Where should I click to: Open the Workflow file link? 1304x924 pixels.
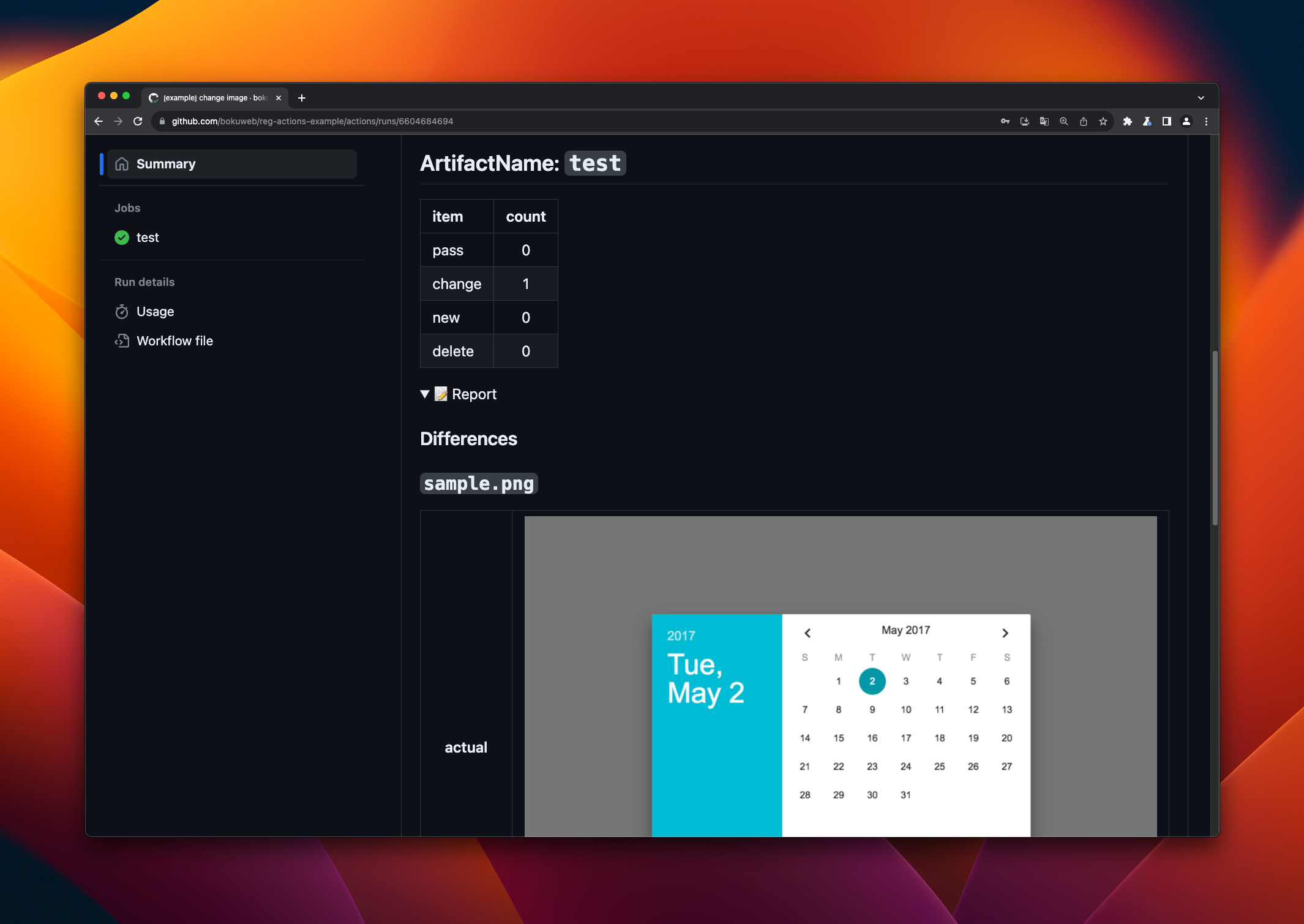[174, 341]
